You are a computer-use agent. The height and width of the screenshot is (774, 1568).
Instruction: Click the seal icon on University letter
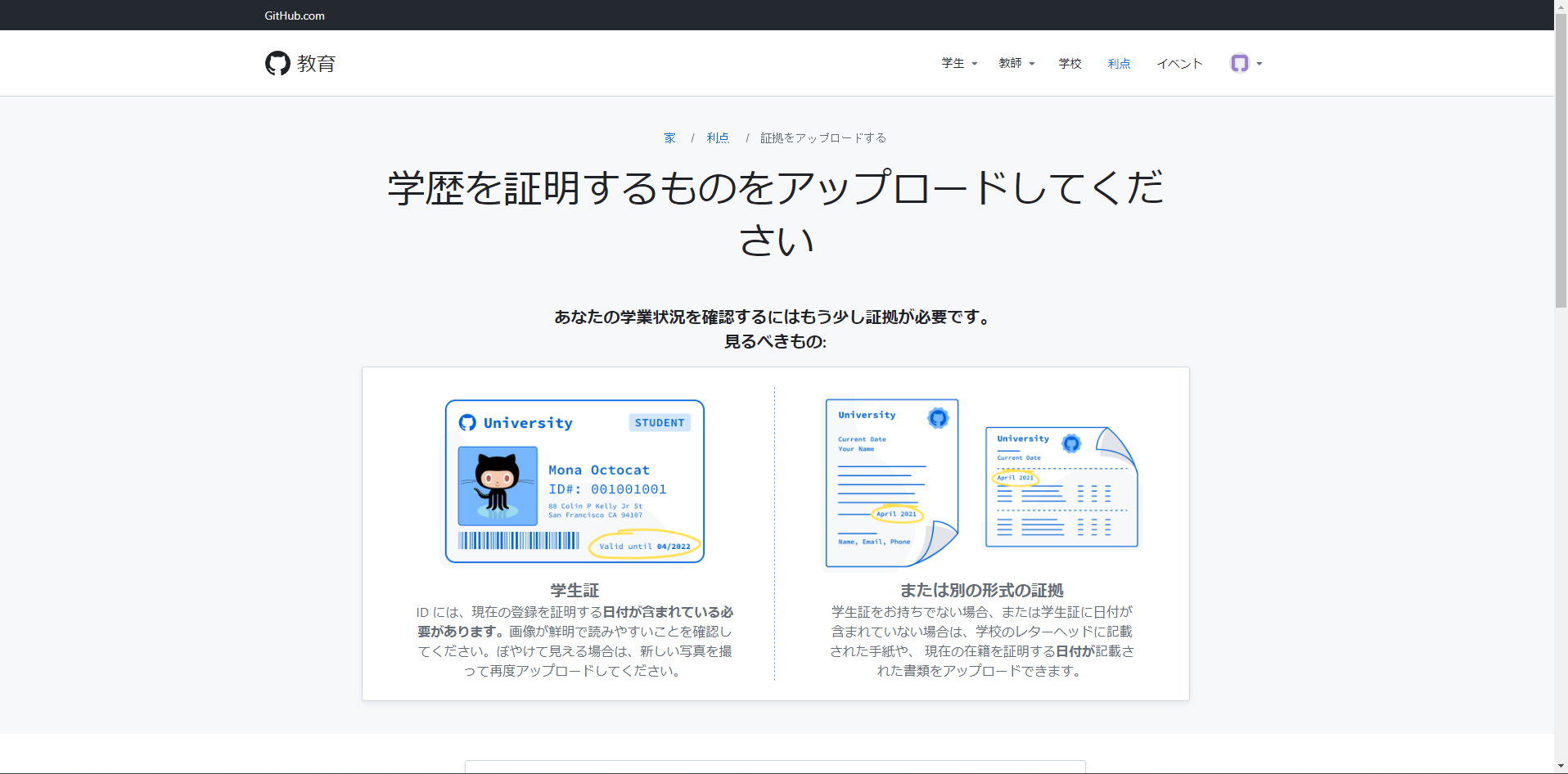click(938, 418)
